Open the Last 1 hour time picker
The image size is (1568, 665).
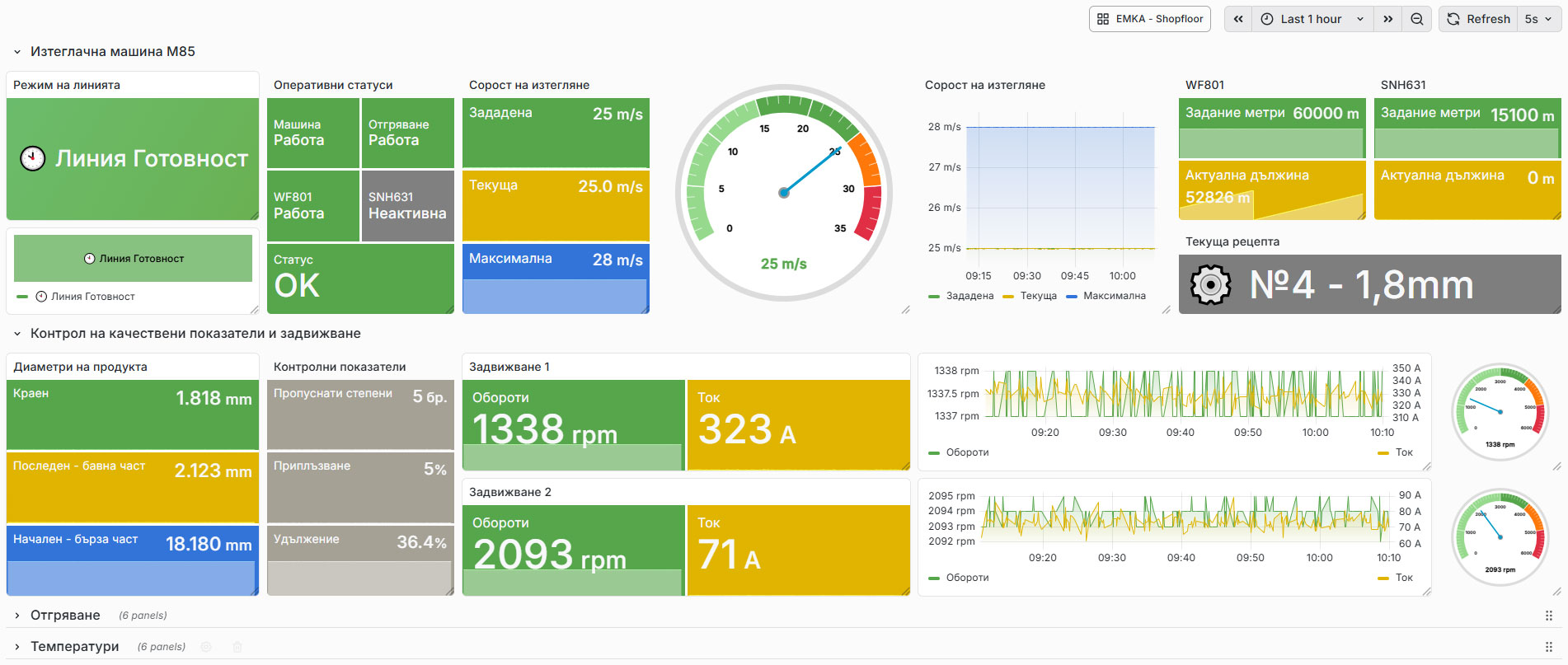click(1312, 19)
